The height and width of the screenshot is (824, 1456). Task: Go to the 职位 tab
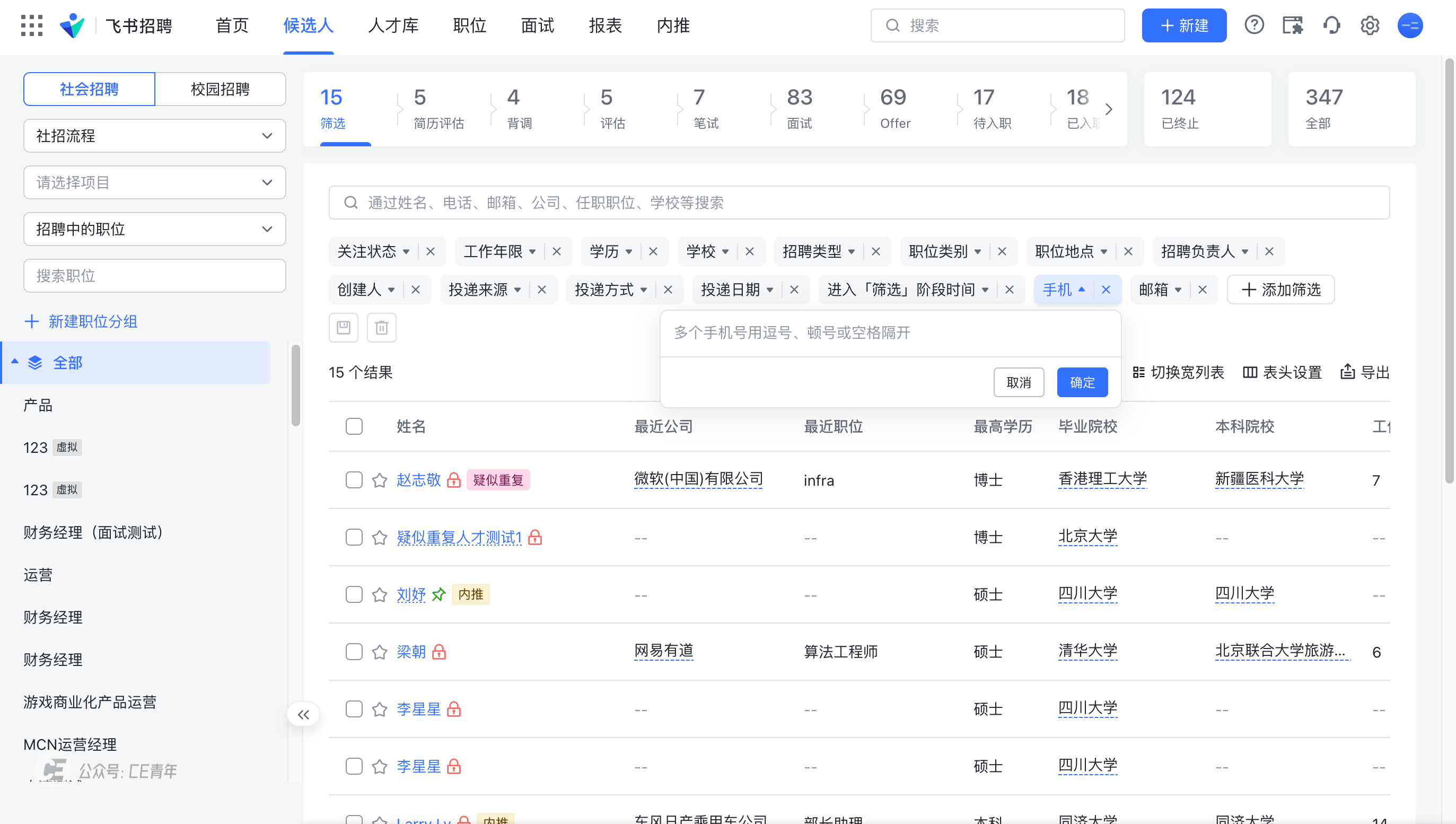coord(469,25)
